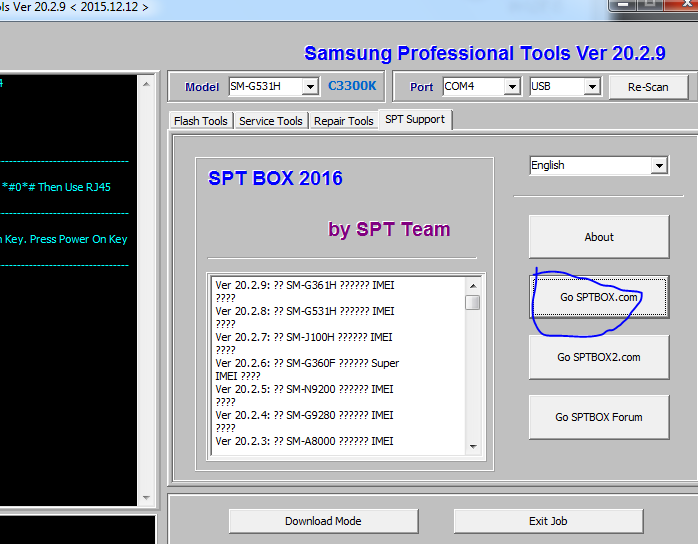Screen dimensions: 698x544
Task: Click changelog scrollbar up arrow
Action: point(473,286)
